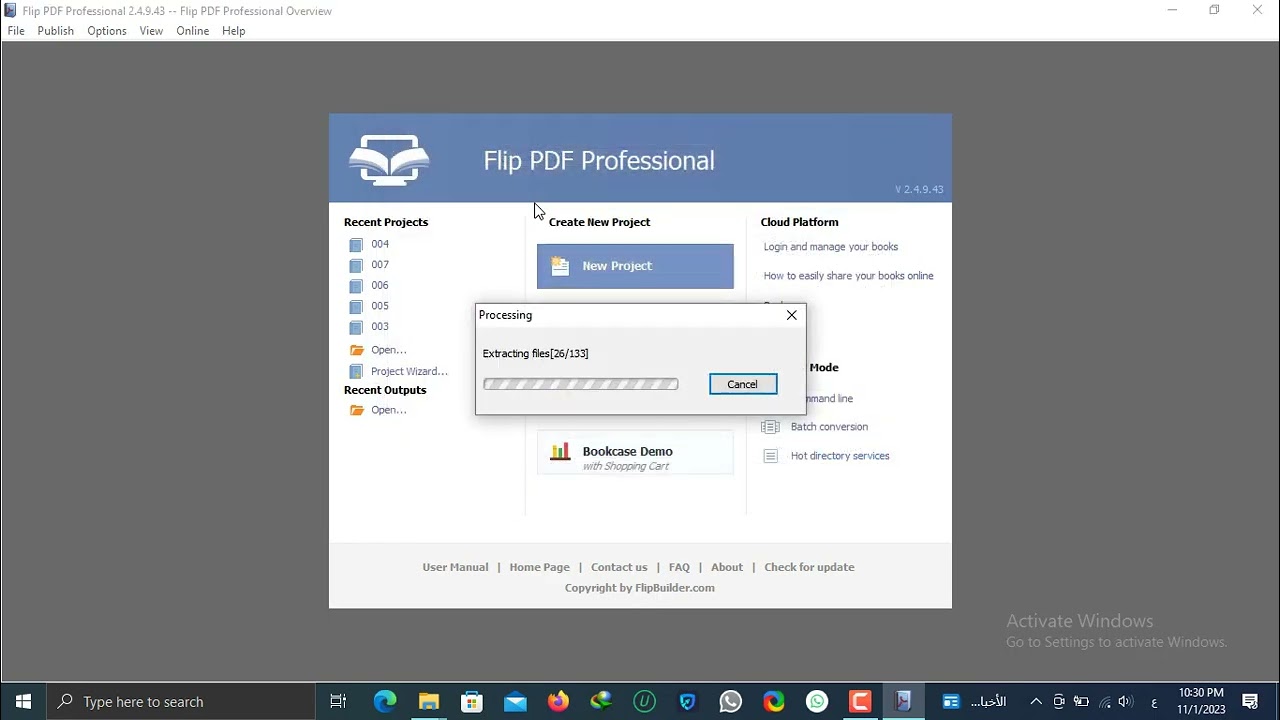The image size is (1280, 720).
Task: Click folder icon under Recent Projects
Action: tap(357, 350)
